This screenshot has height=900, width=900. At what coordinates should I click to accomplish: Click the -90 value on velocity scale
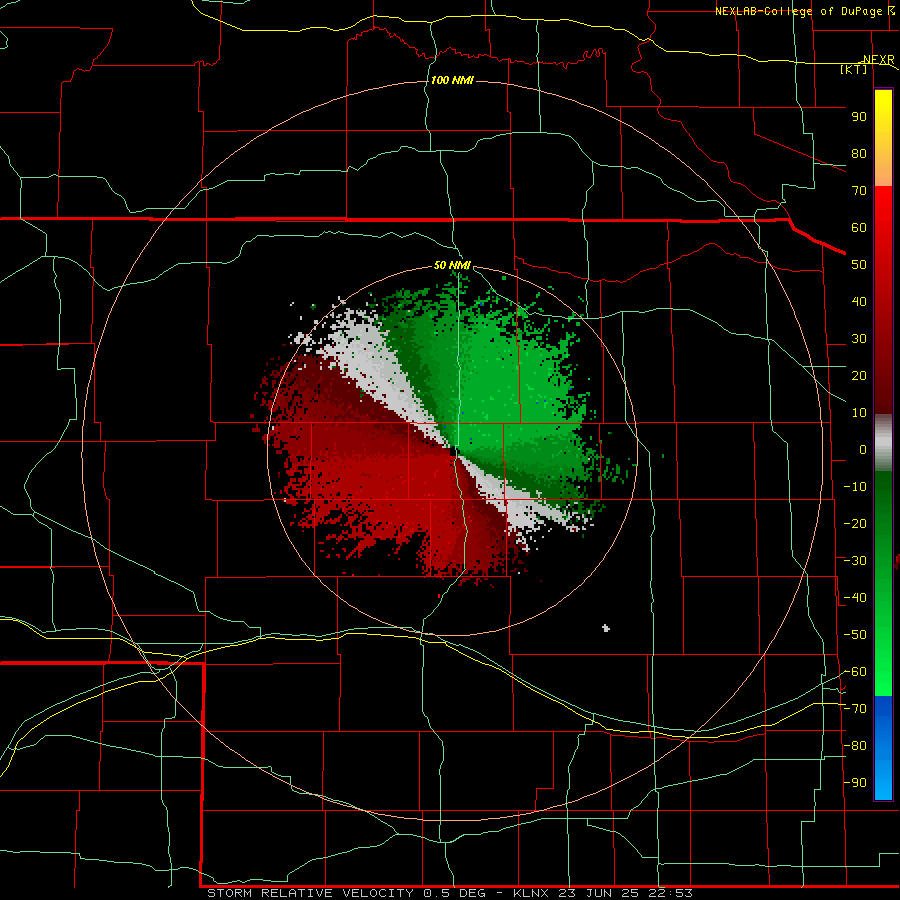pyautogui.click(x=855, y=783)
